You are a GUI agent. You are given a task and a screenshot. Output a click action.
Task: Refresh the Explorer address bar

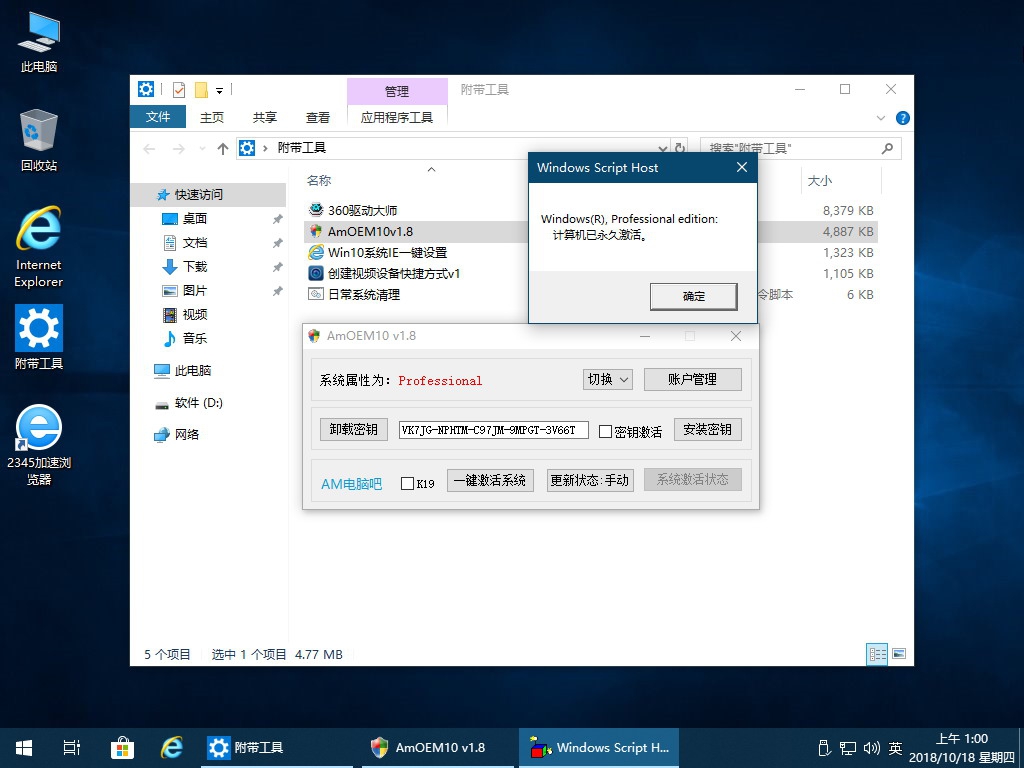tap(680, 148)
